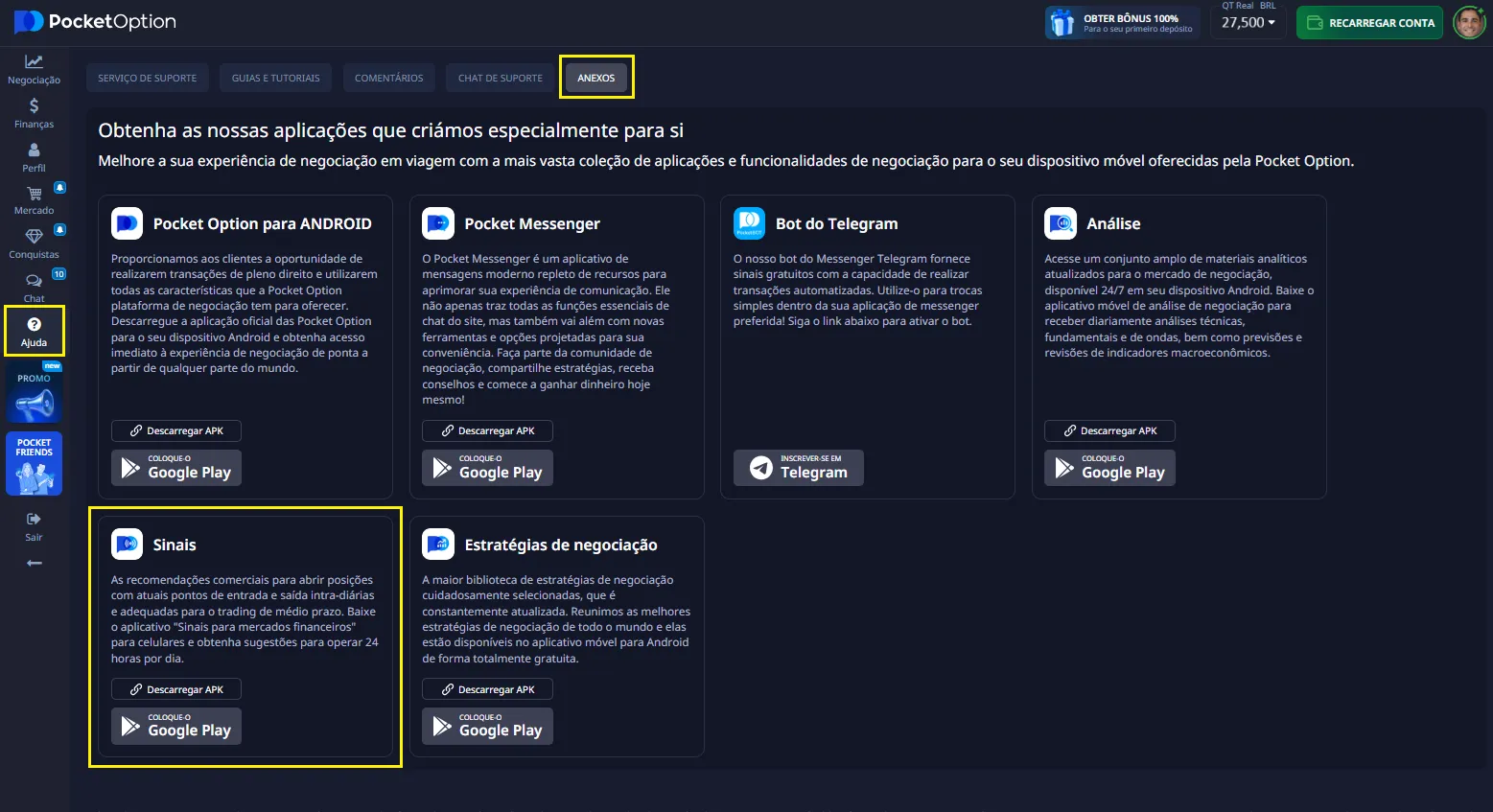Screen dimensions: 1493x812
Task: Click Sair logout icon
Action: point(34,519)
